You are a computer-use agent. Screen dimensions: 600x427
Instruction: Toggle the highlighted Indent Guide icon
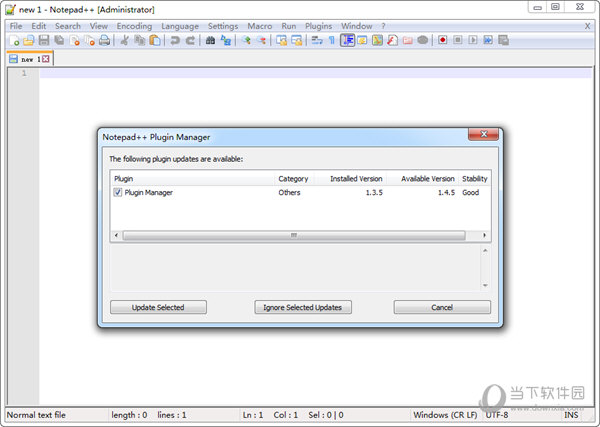point(347,40)
